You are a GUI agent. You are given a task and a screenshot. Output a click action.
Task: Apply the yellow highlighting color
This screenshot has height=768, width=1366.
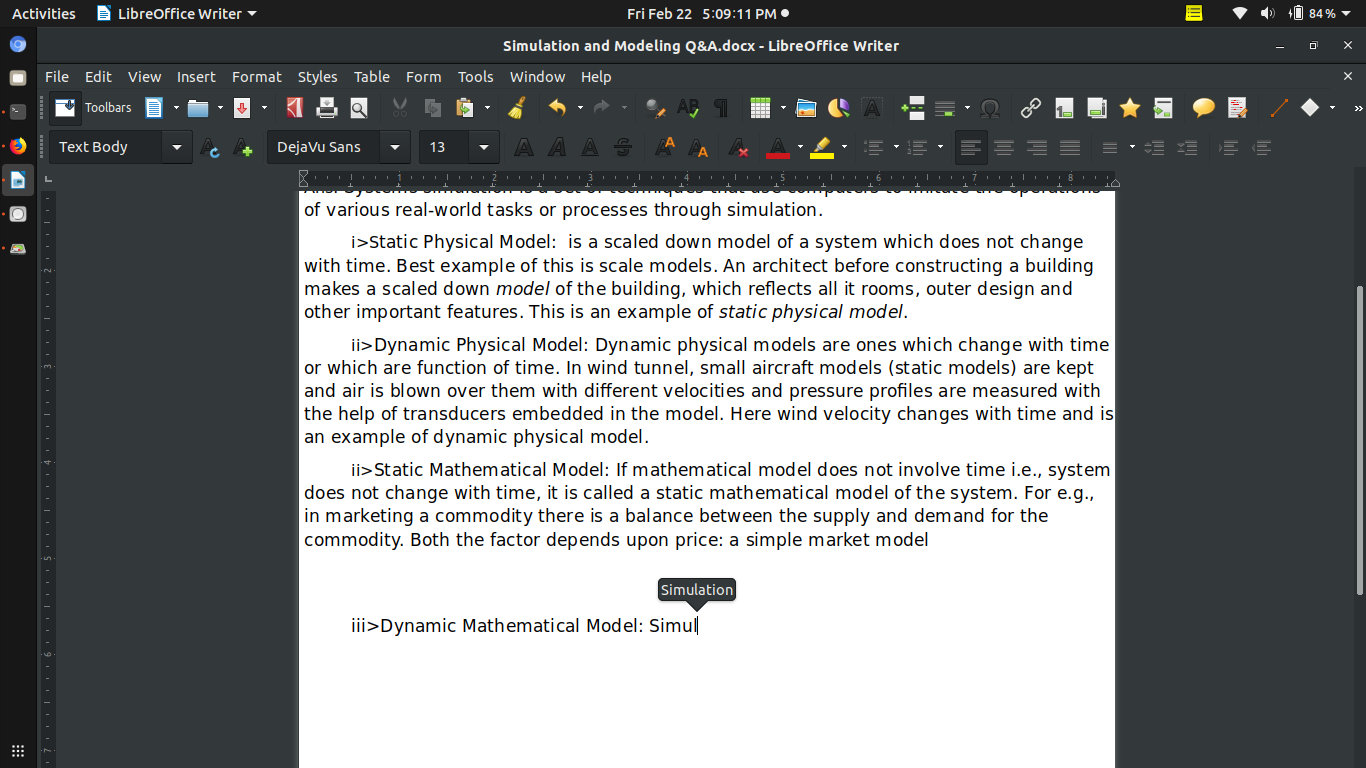click(x=822, y=148)
